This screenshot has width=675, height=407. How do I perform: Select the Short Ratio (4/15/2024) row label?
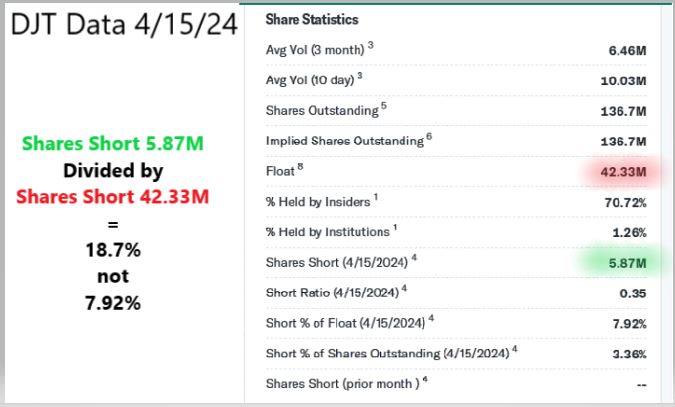click(329, 293)
